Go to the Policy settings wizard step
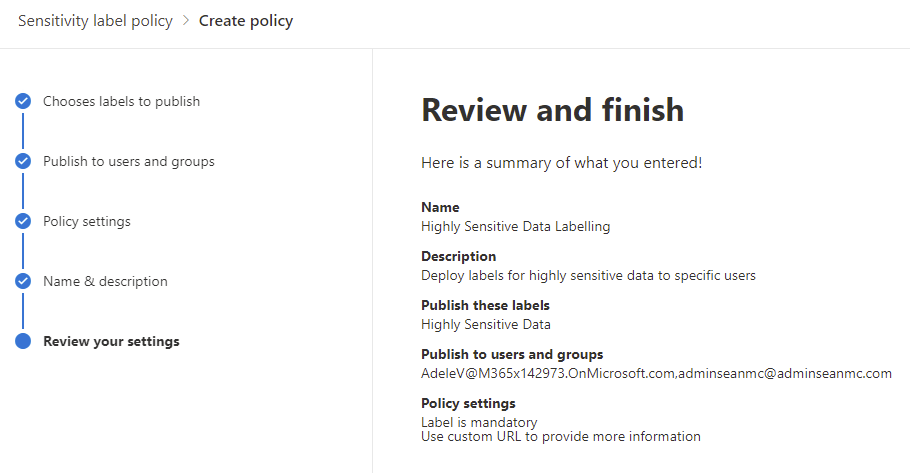 (87, 221)
